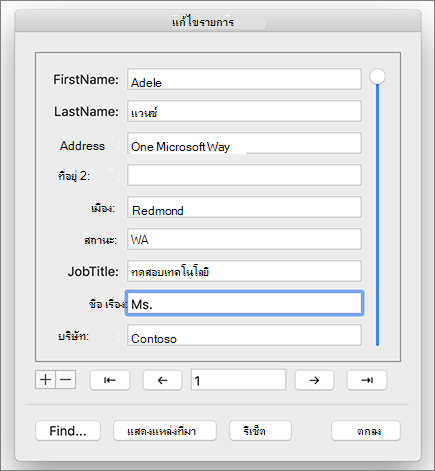Go to previous record arrow
The image size is (435, 471).
coord(162,380)
